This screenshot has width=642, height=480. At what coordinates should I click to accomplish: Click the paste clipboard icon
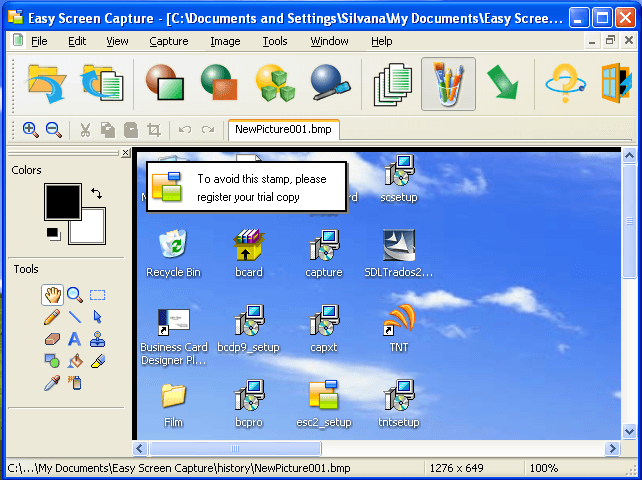pyautogui.click(x=131, y=130)
